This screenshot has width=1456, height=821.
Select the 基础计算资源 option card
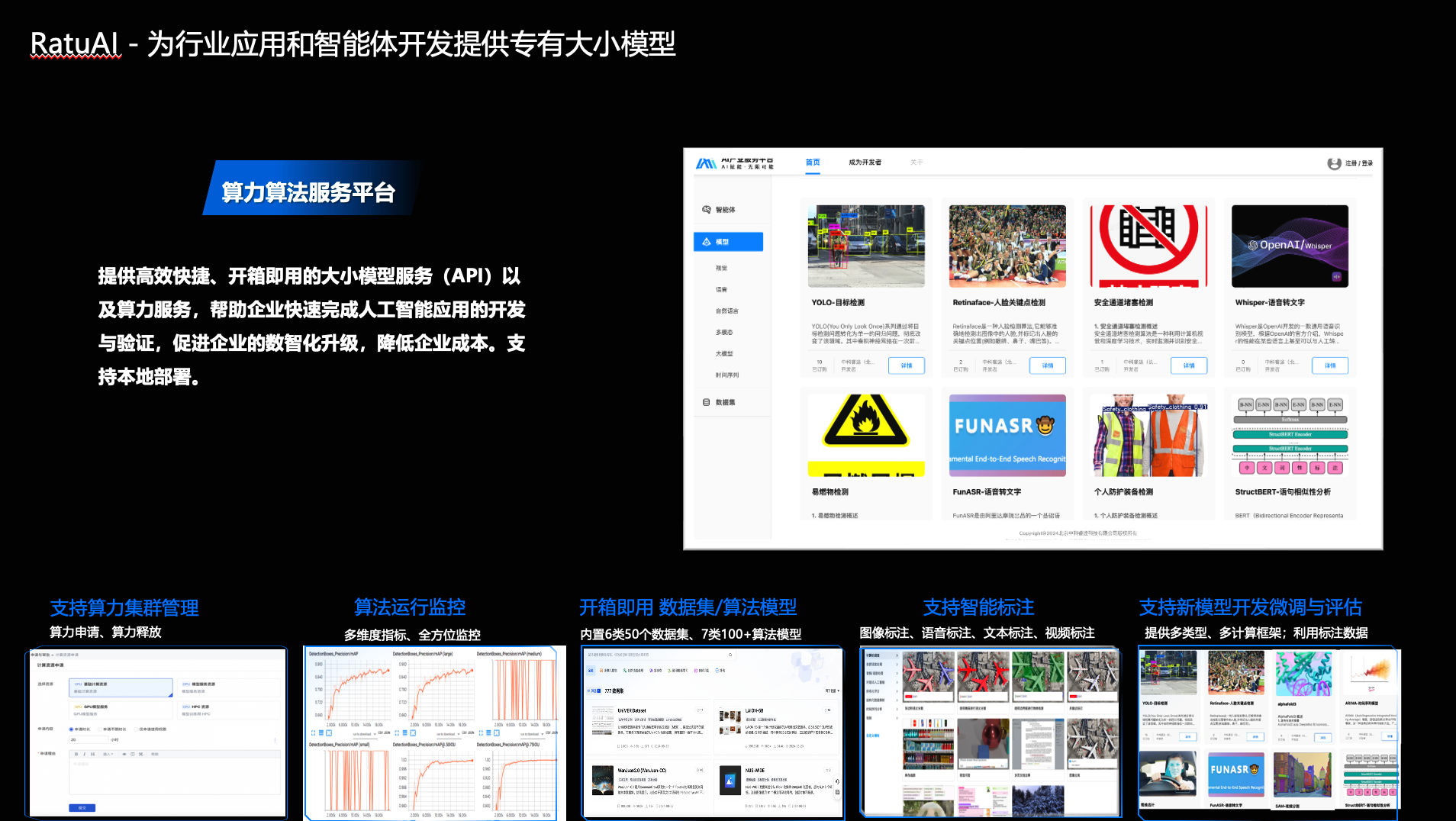[121, 687]
